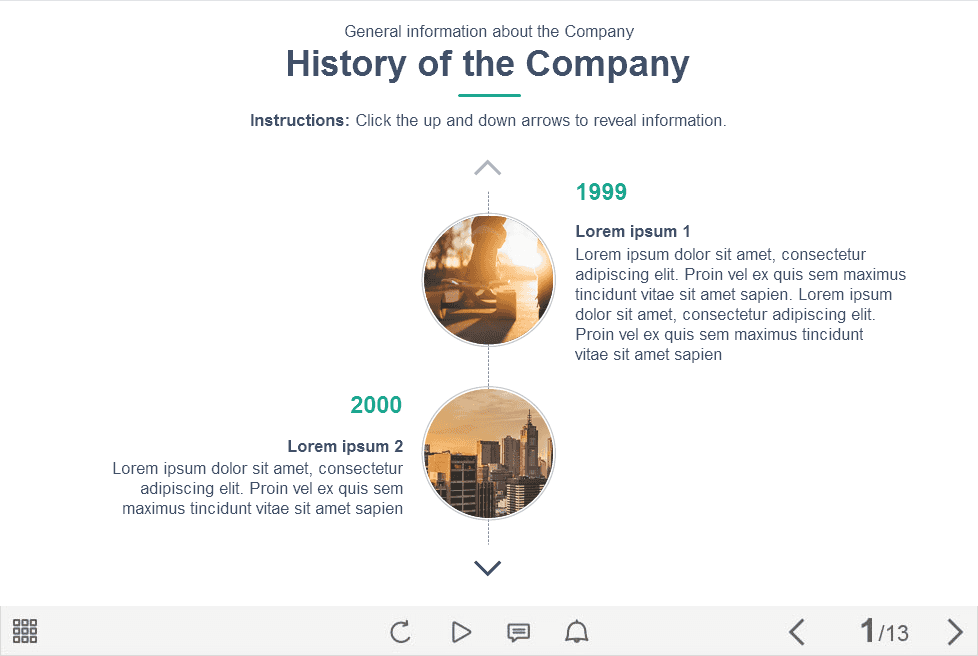Select the skateboard circular image
The height and width of the screenshot is (656, 978).
(488, 280)
